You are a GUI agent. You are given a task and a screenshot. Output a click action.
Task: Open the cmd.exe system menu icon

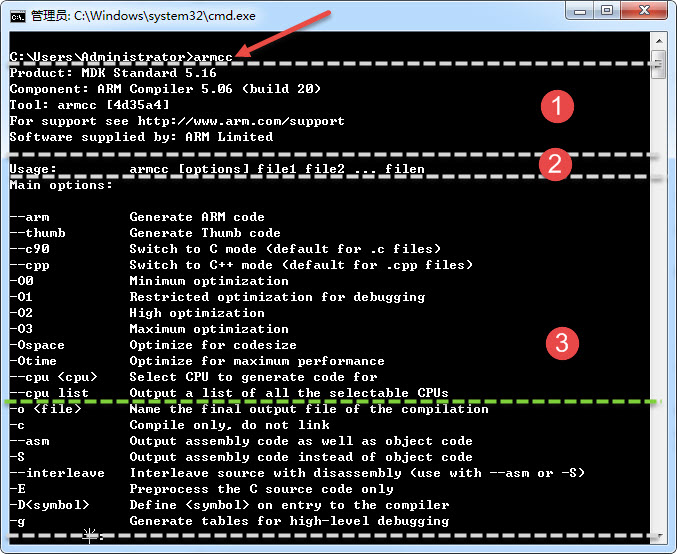[18, 16]
